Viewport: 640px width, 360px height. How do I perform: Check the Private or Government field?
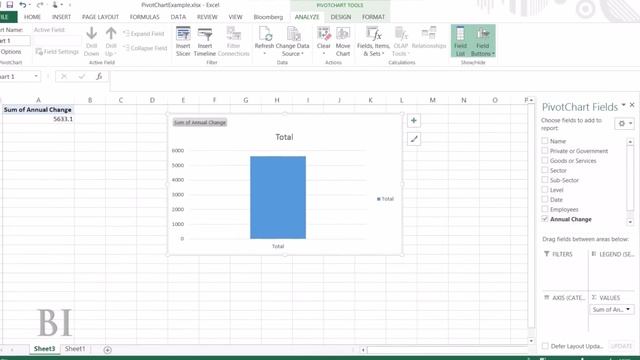point(544,151)
